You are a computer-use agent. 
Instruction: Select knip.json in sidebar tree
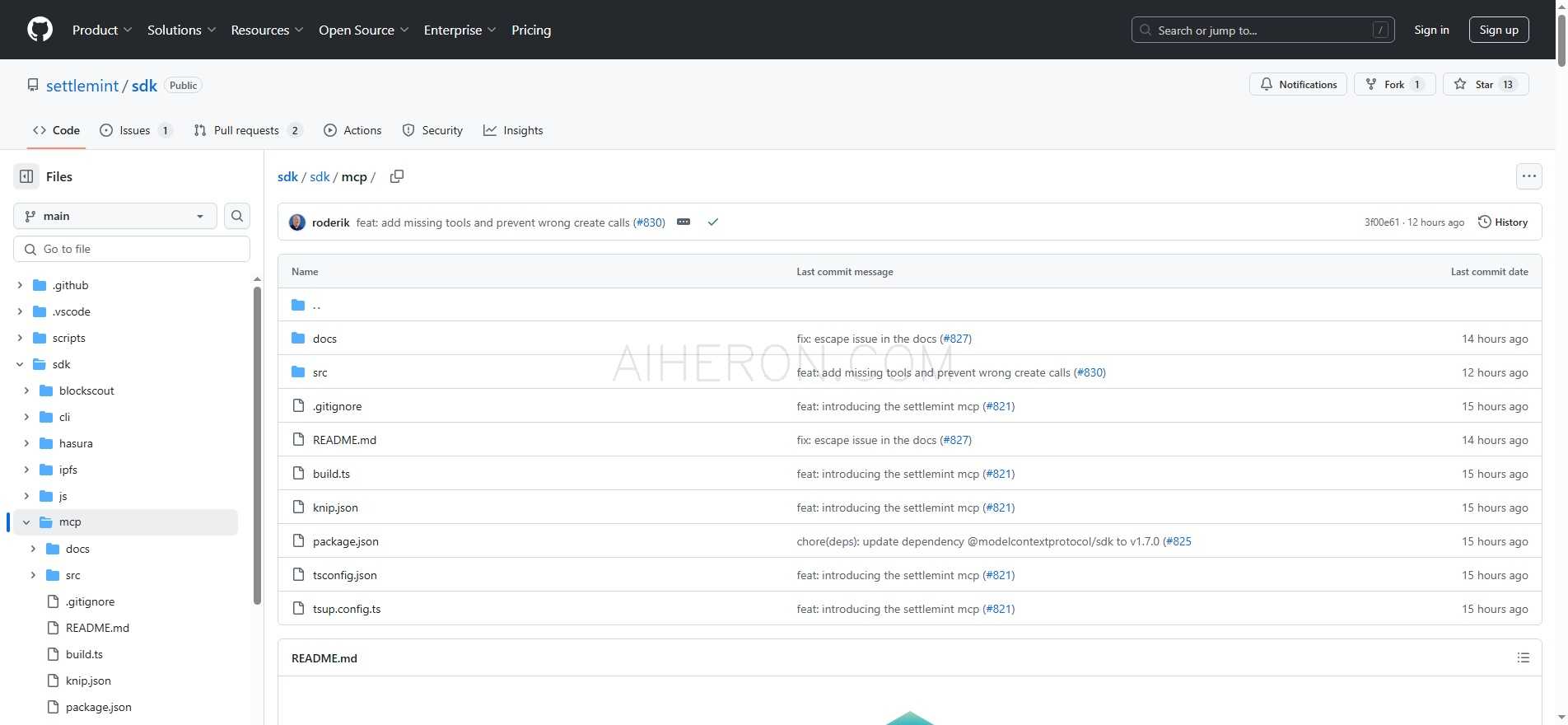tap(88, 681)
